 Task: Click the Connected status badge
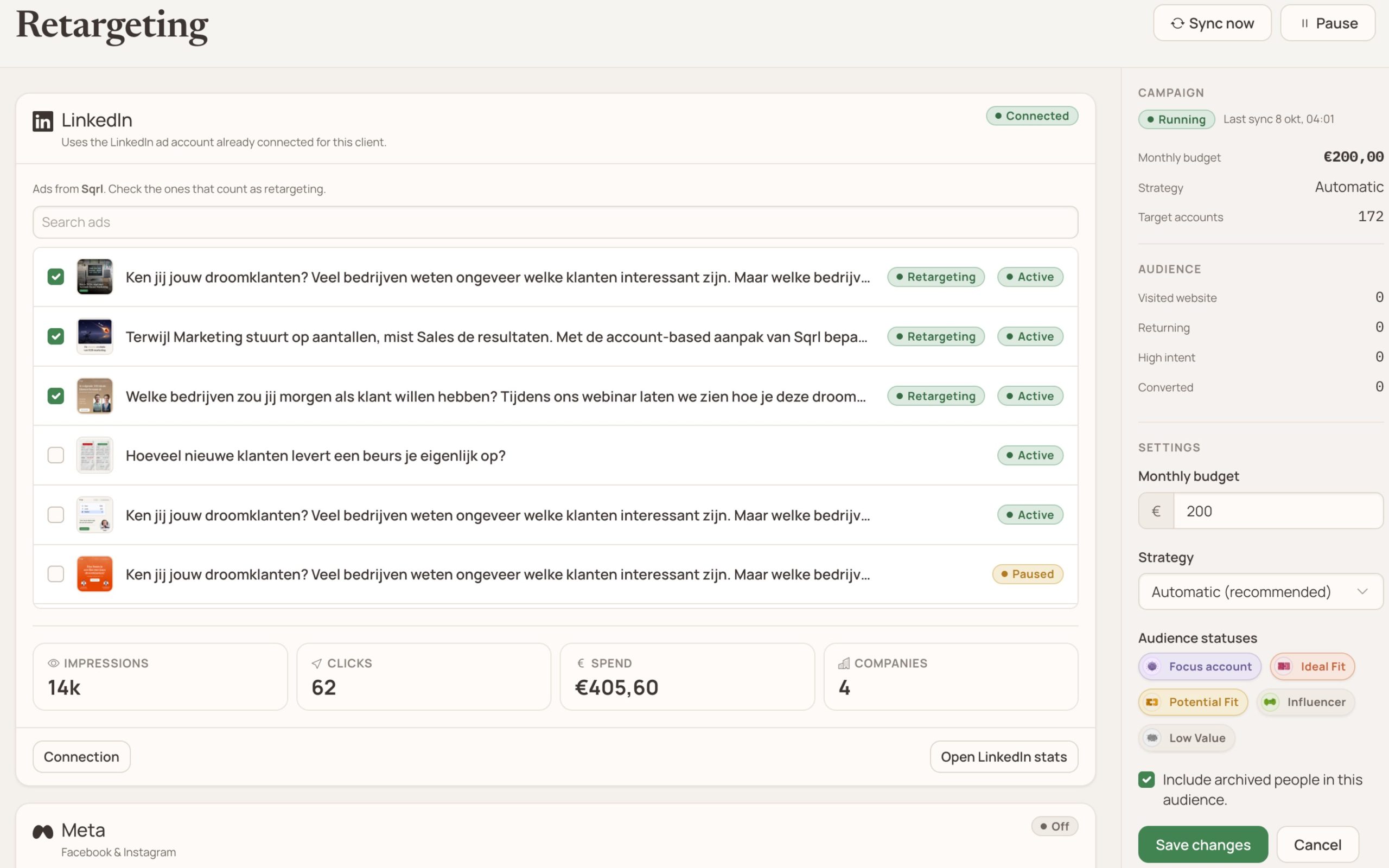pyautogui.click(x=1032, y=116)
